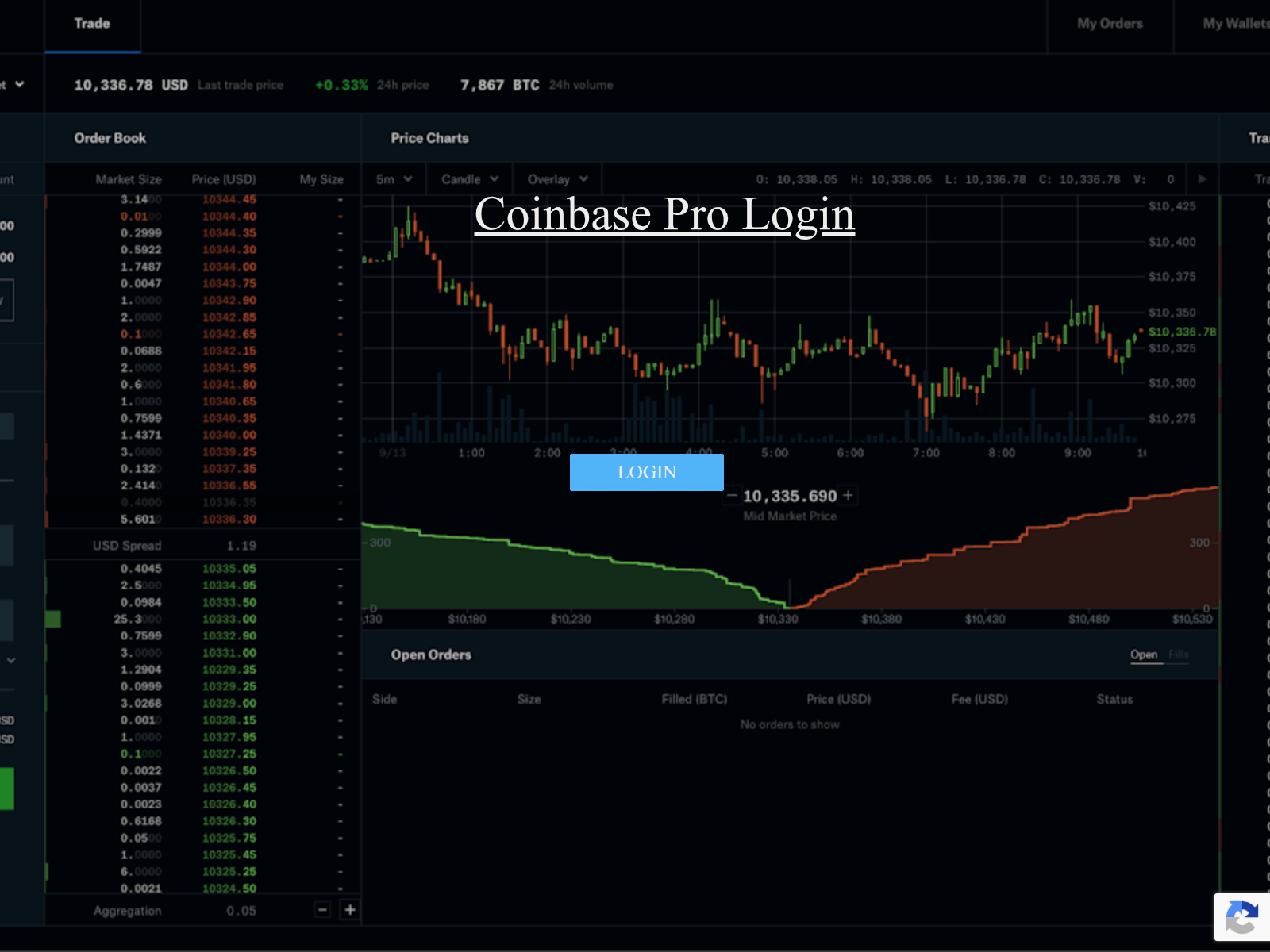
Task: Click the Aggregation 0.05 value
Action: click(241, 911)
